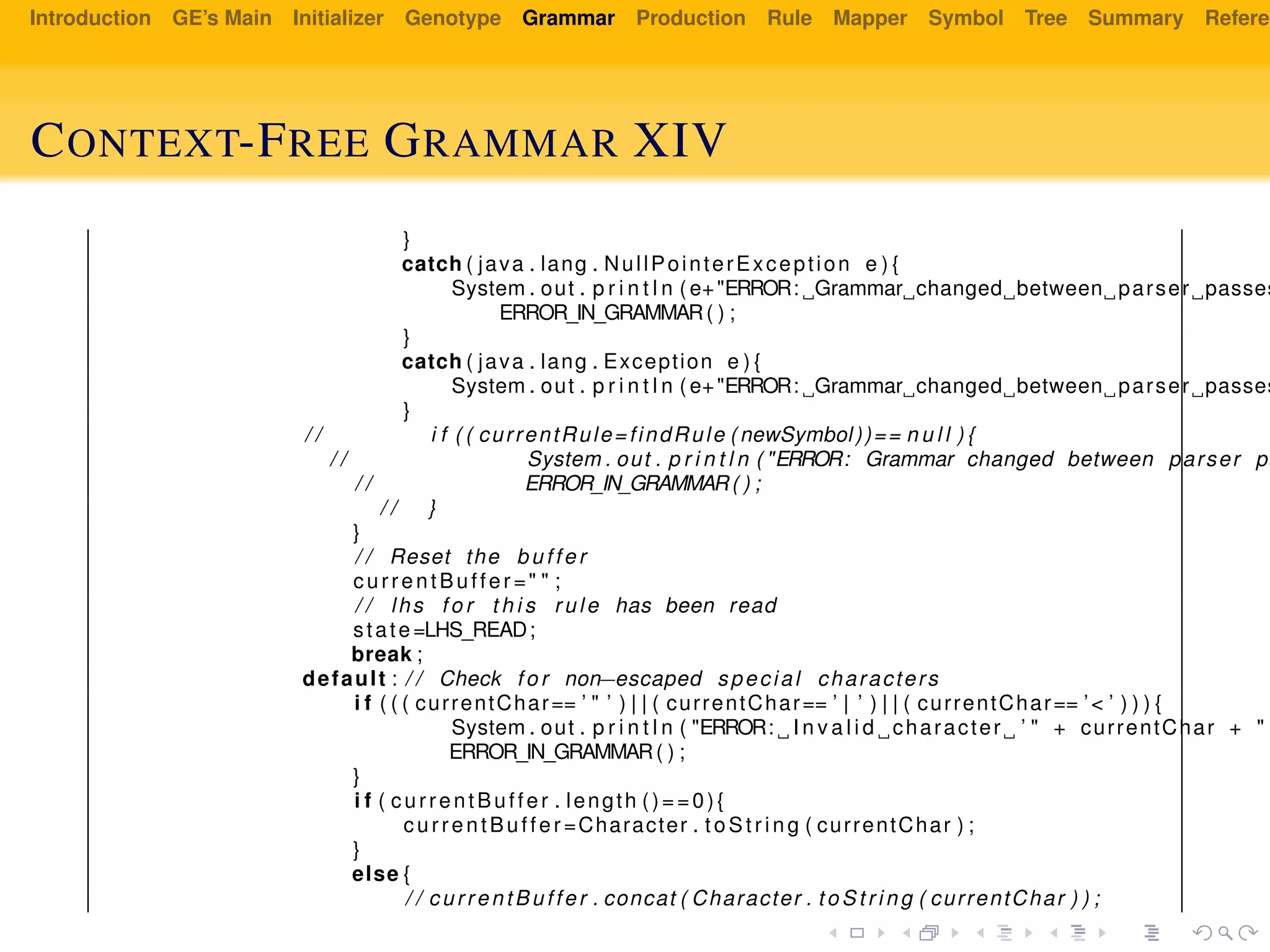Go to previous section arrow
This screenshot has height=952, width=1270.
click(x=1054, y=933)
